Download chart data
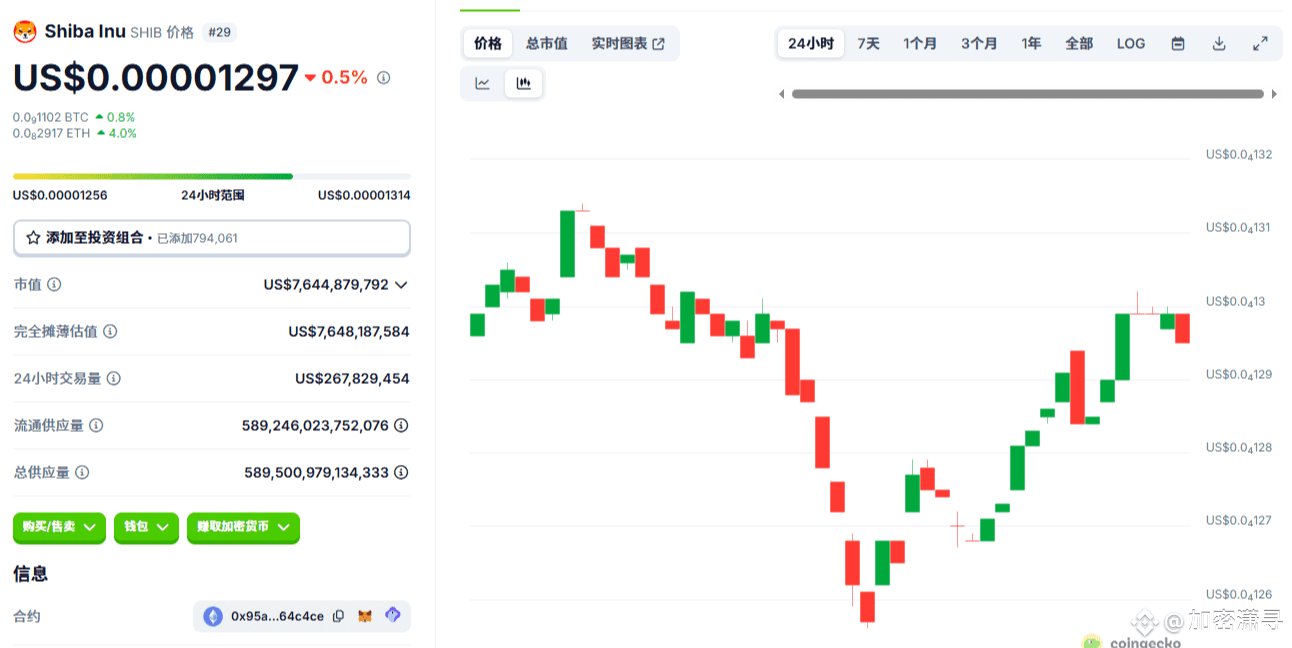 coord(1219,43)
